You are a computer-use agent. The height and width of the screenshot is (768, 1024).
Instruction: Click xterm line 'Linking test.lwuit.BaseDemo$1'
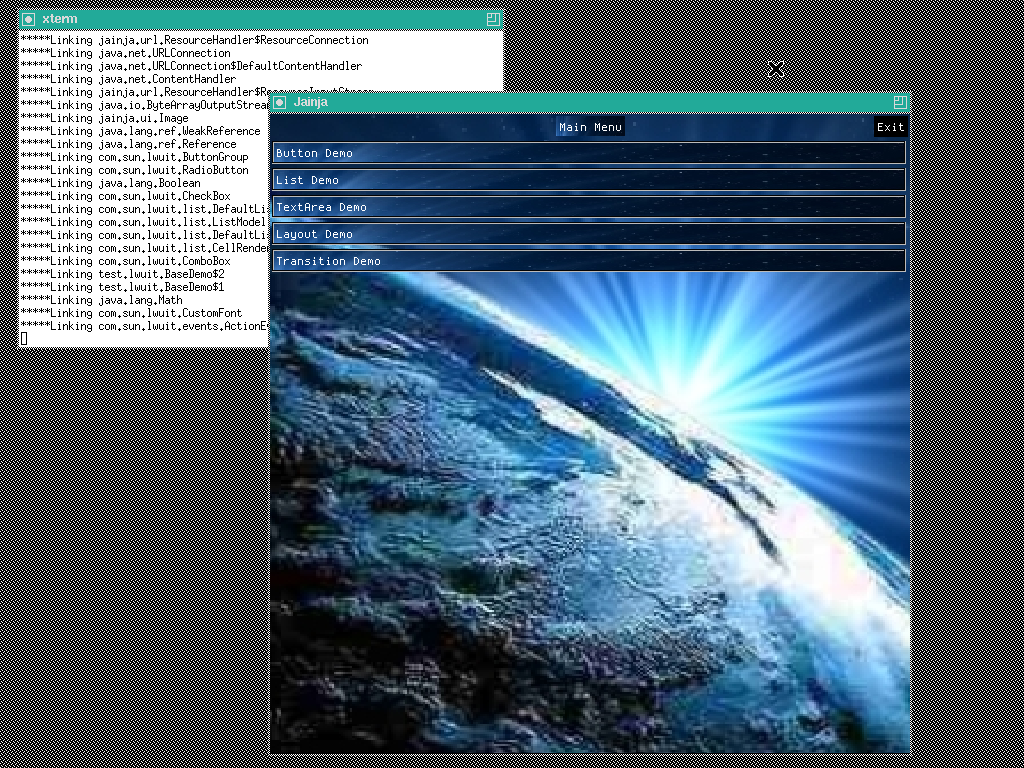pos(122,287)
